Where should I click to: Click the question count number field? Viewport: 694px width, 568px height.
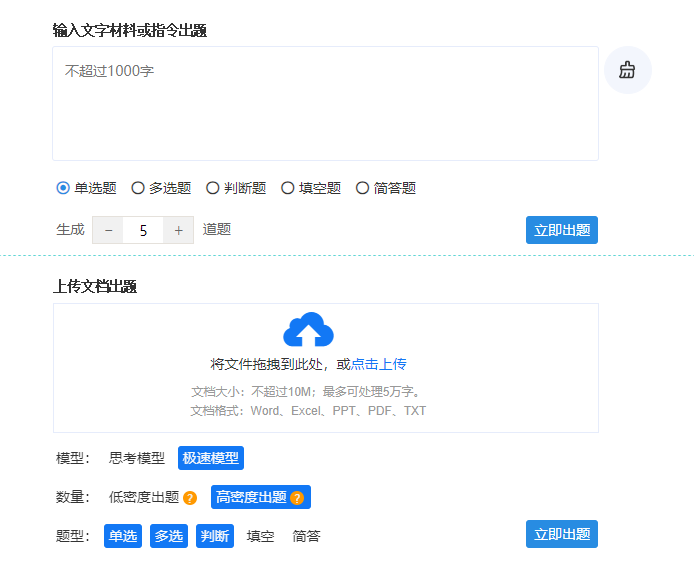tap(143, 230)
